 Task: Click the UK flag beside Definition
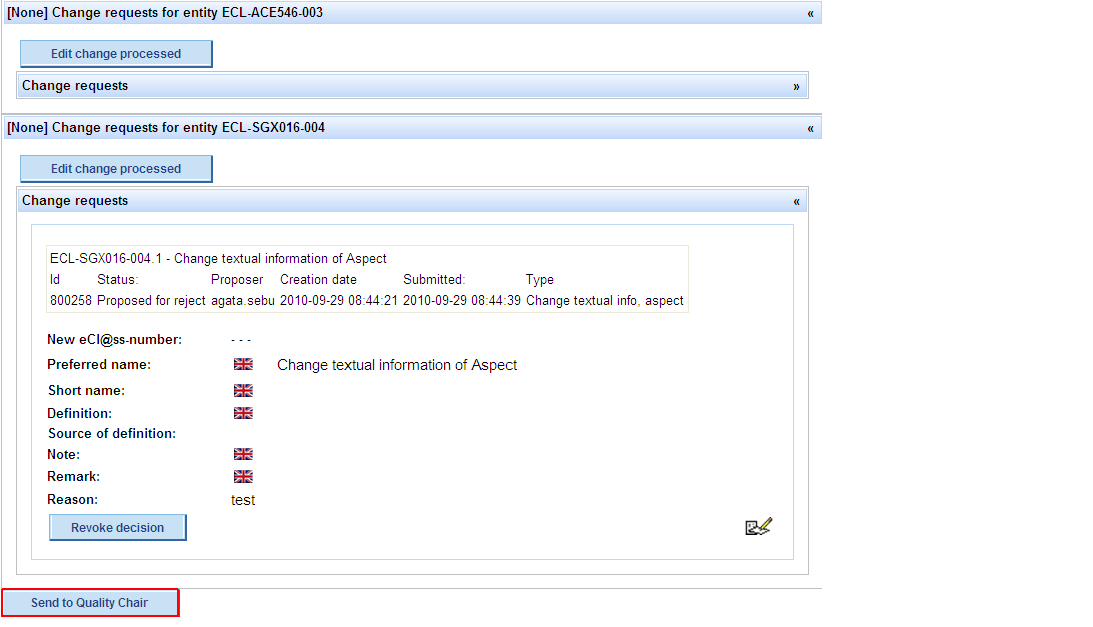click(243, 413)
